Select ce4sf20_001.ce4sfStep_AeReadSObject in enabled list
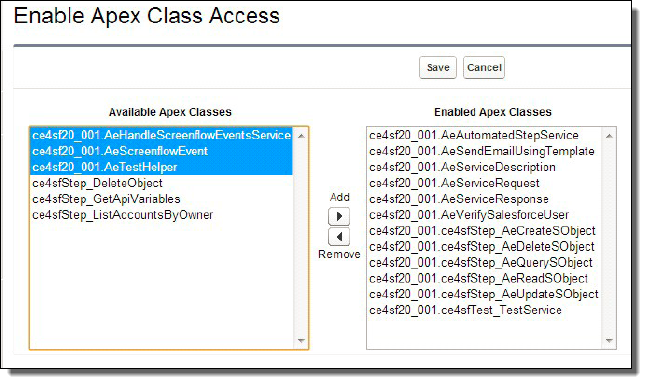647x384 pixels. (x=484, y=278)
